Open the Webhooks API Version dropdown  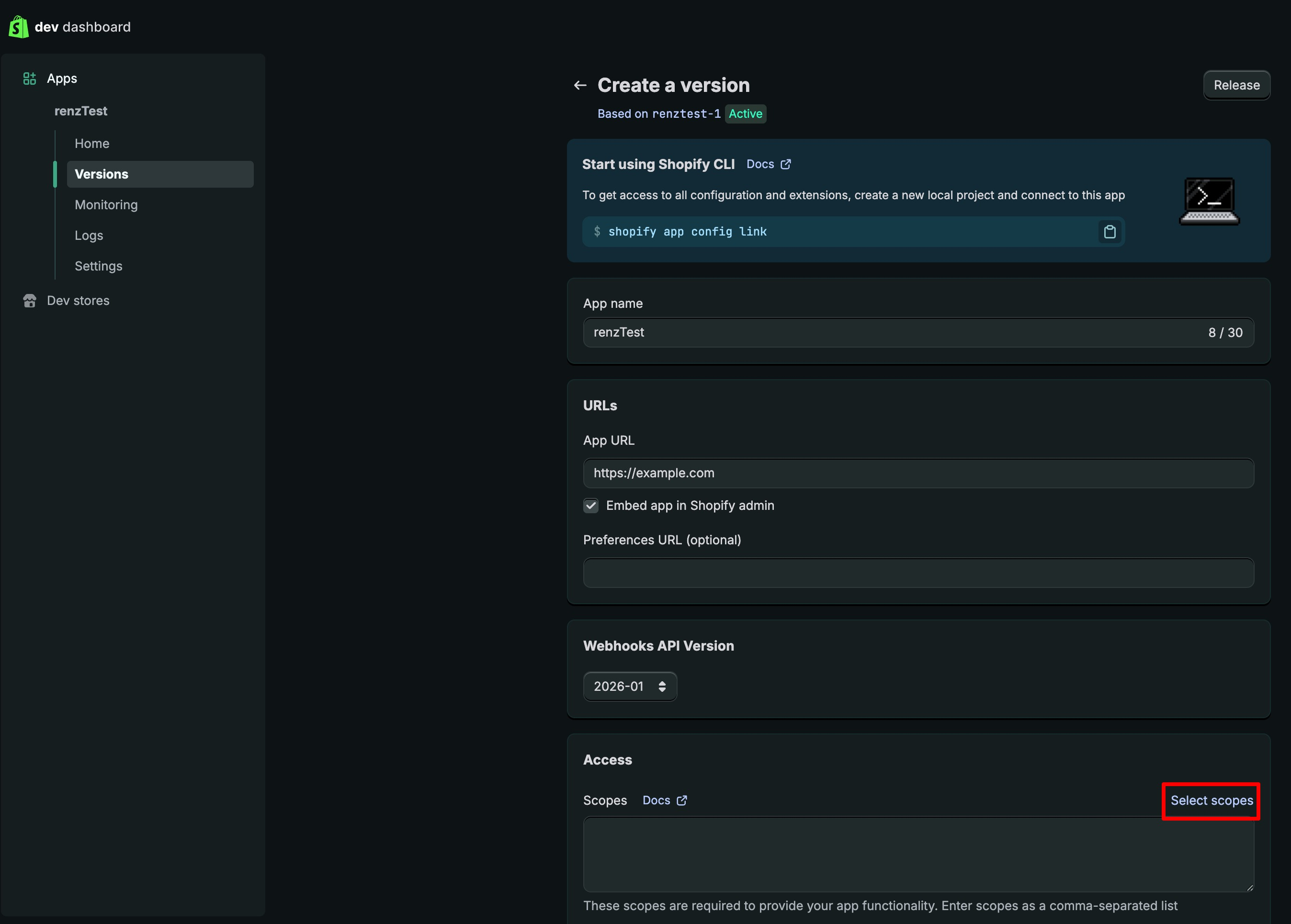629,687
